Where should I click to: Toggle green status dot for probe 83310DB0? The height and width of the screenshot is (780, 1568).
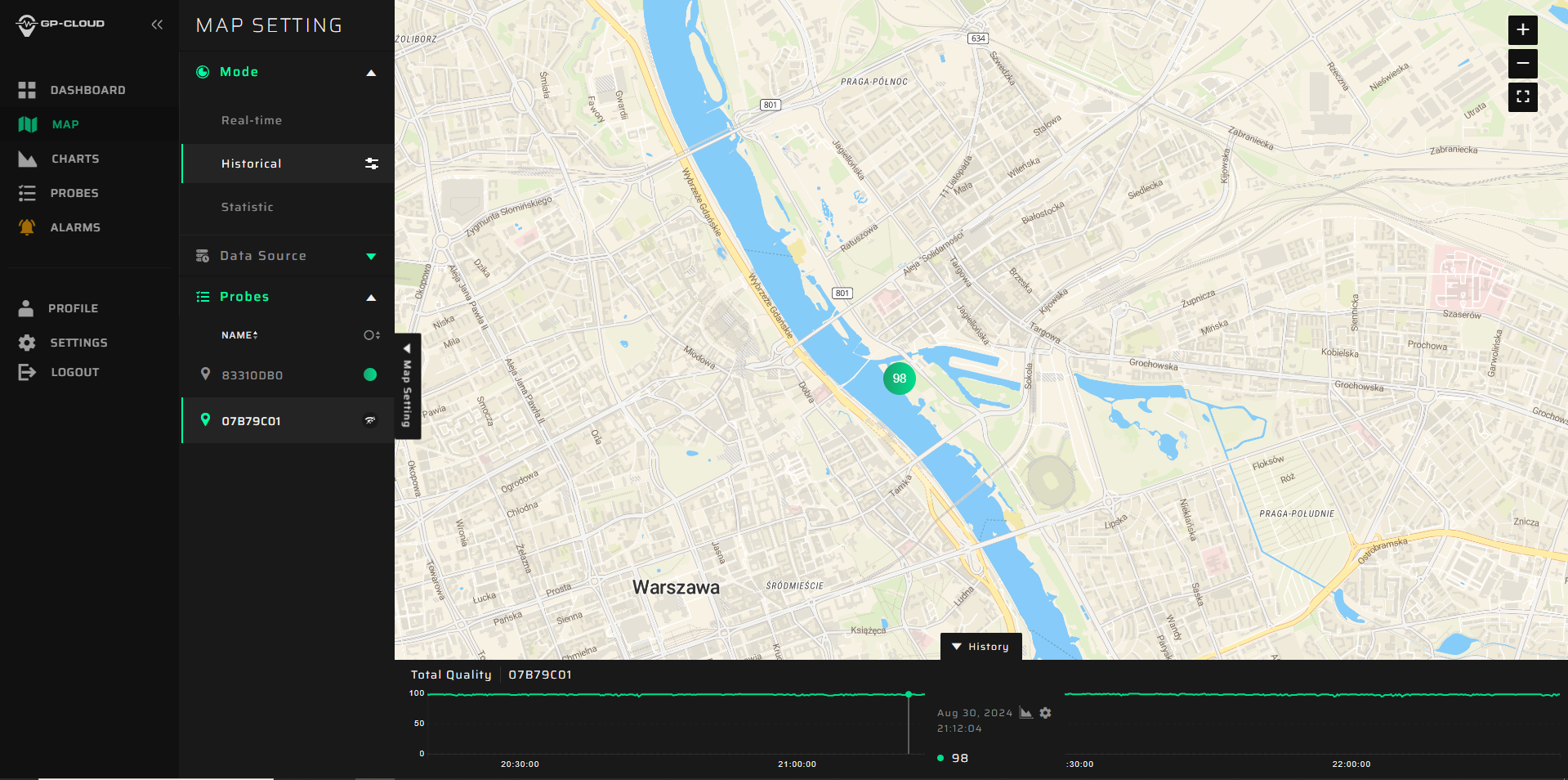tap(370, 374)
